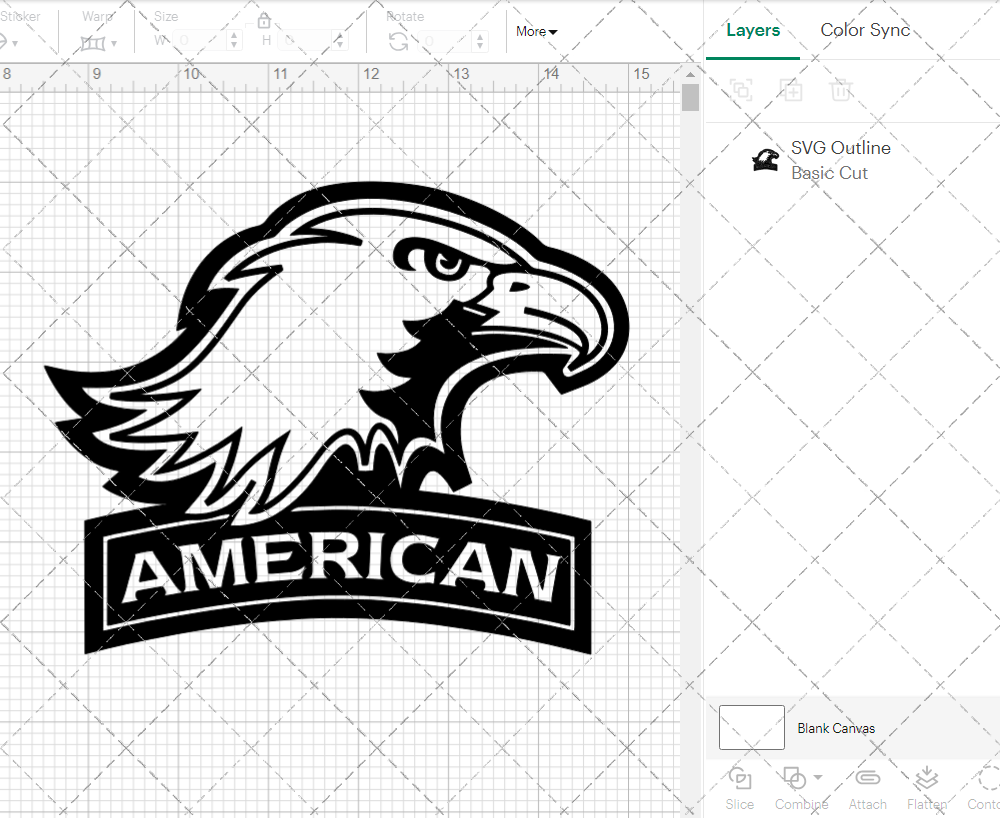
Task: Select the Slice tool
Action: [739, 787]
